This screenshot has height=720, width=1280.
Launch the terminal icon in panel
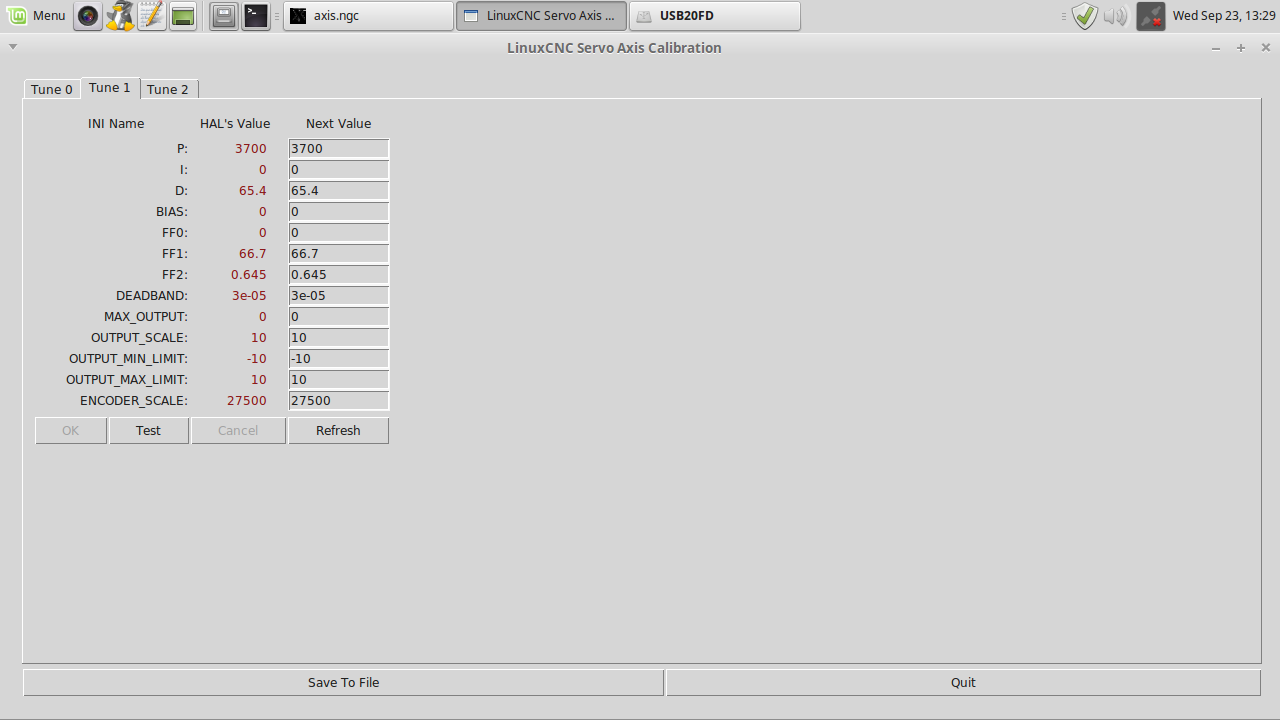pyautogui.click(x=256, y=16)
